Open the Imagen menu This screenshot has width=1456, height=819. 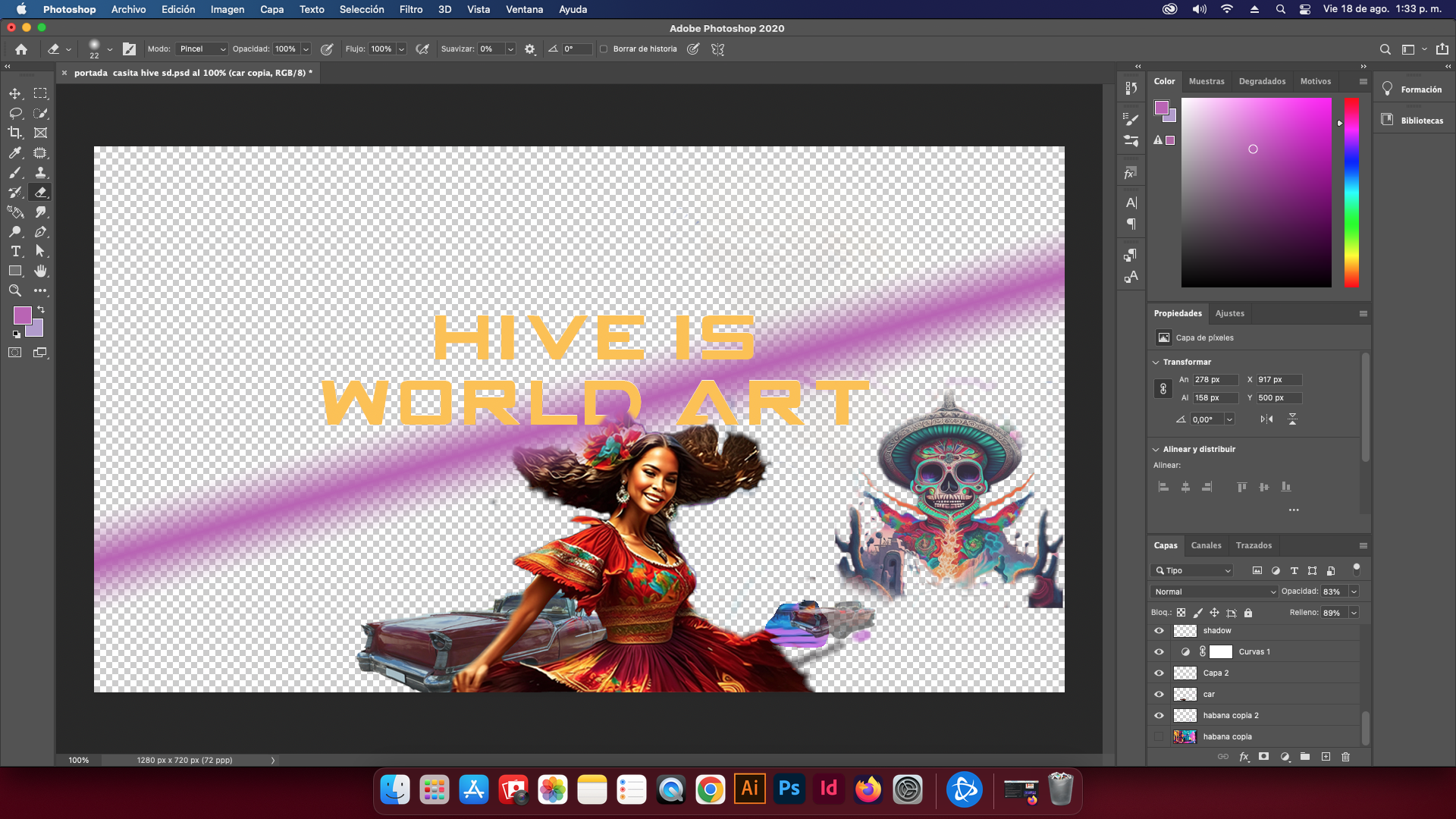[x=227, y=9]
